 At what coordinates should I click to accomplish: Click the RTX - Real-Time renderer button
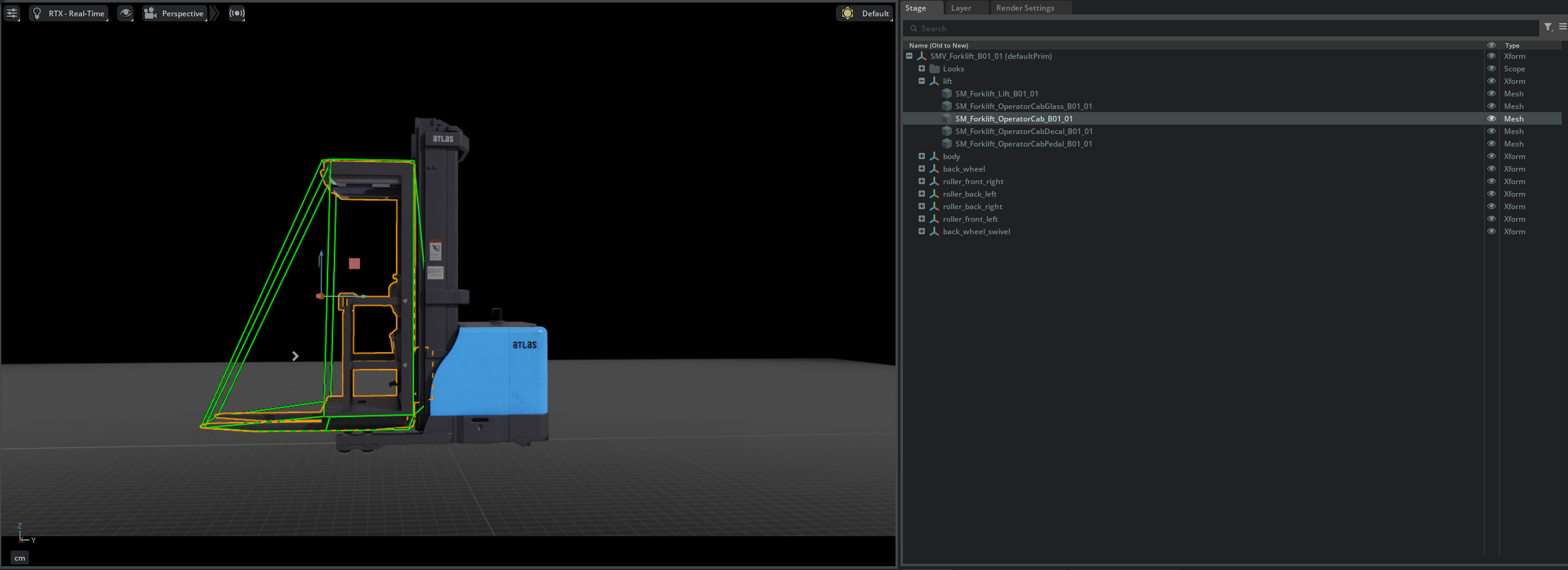coord(69,13)
